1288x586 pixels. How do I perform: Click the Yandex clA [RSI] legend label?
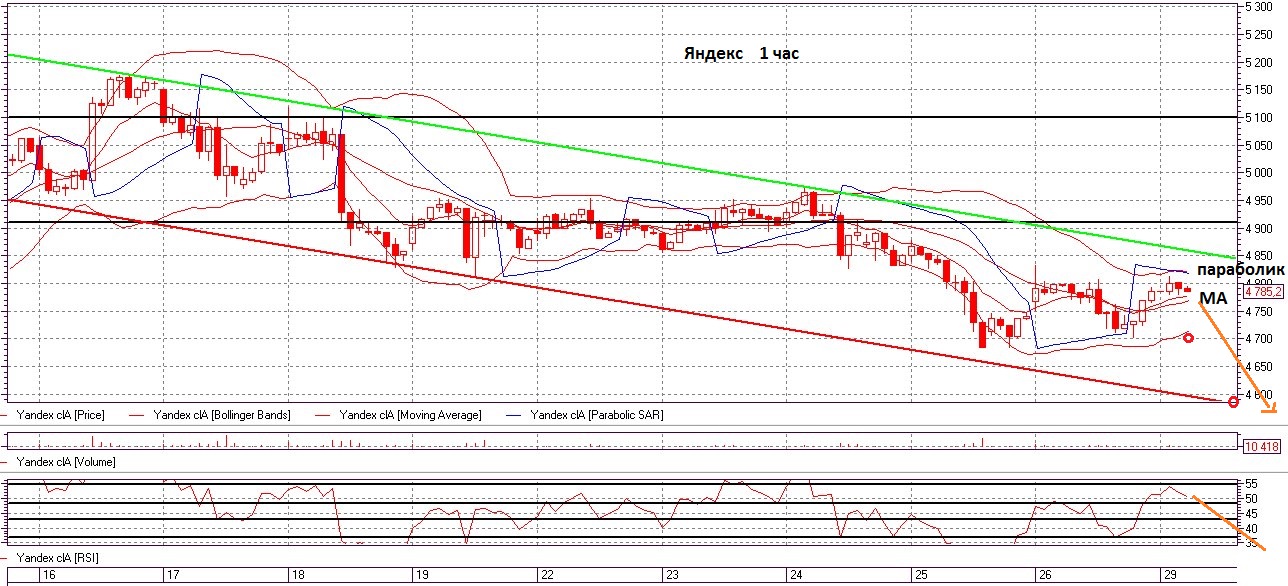pos(58,557)
